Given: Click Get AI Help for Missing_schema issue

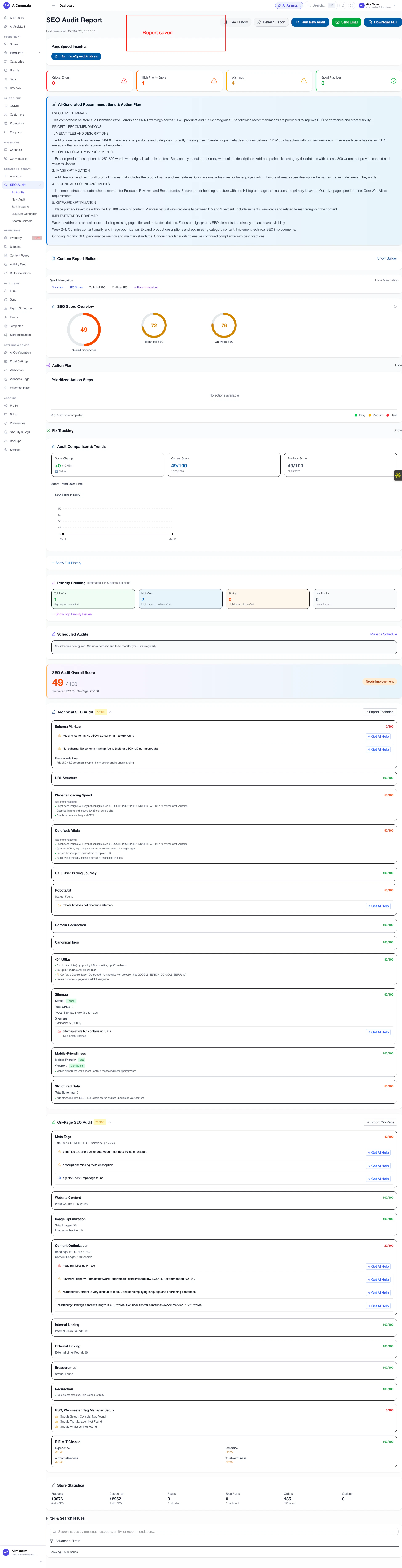Looking at the screenshot, I should tap(378, 736).
